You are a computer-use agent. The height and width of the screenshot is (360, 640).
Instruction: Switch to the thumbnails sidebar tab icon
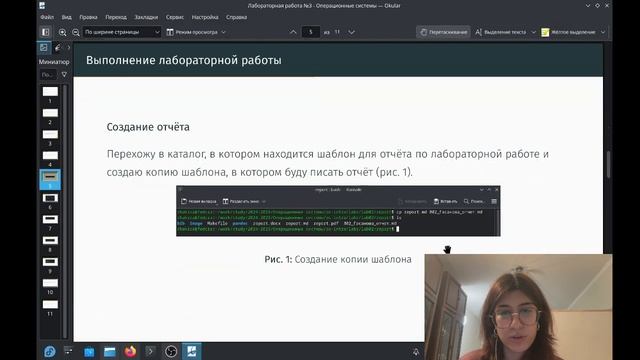tap(44, 48)
